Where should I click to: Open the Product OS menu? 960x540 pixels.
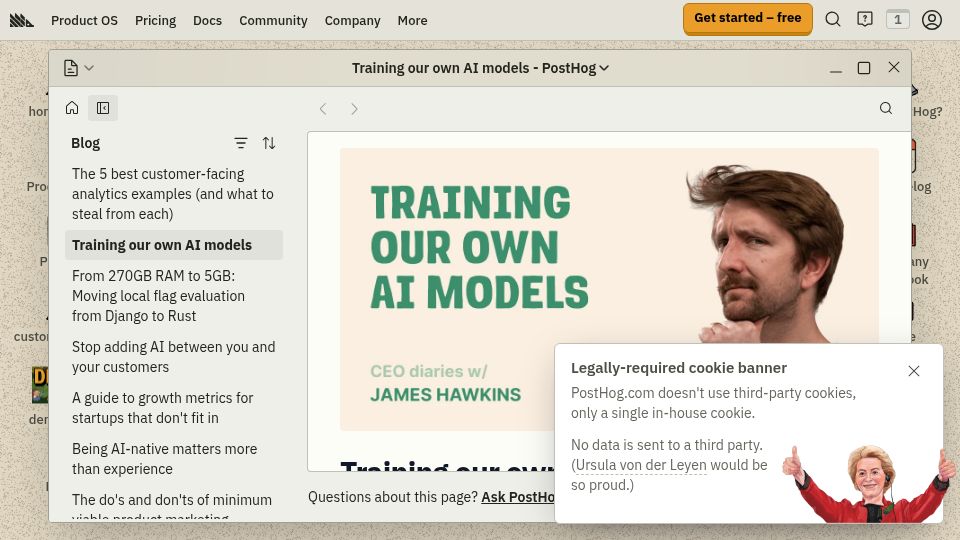click(x=84, y=20)
